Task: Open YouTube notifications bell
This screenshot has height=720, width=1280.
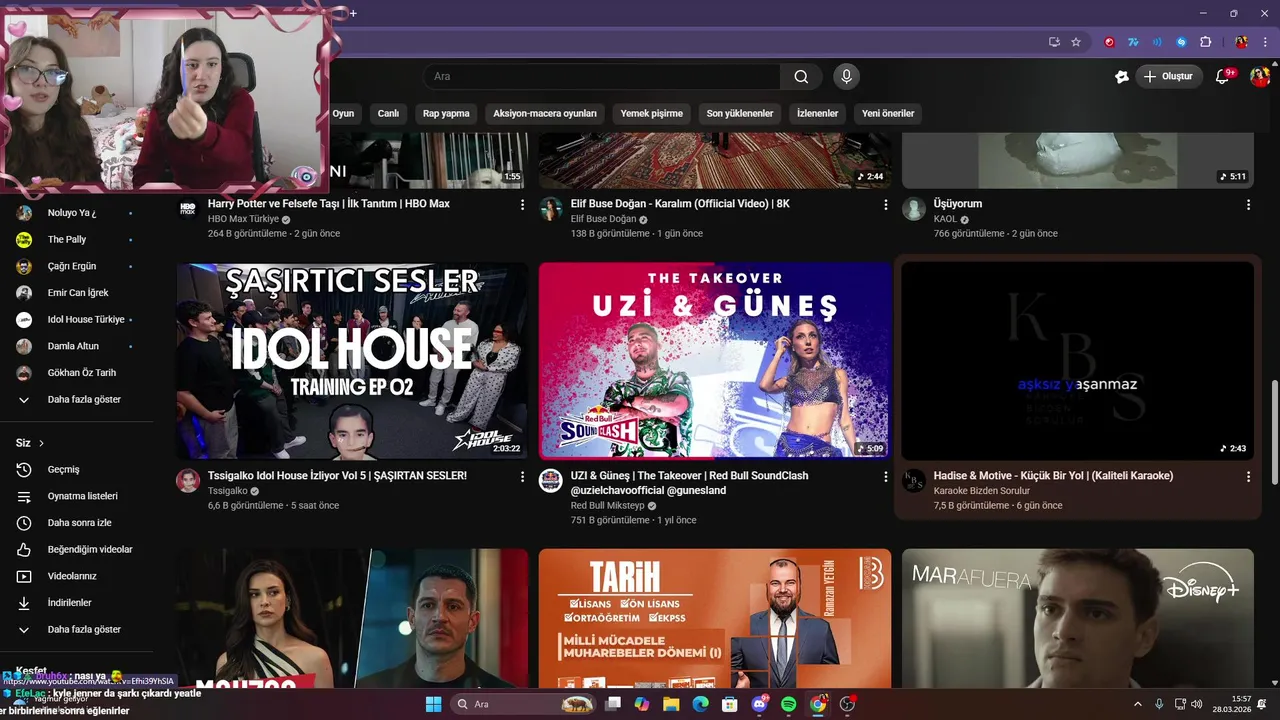Action: (x=1222, y=77)
